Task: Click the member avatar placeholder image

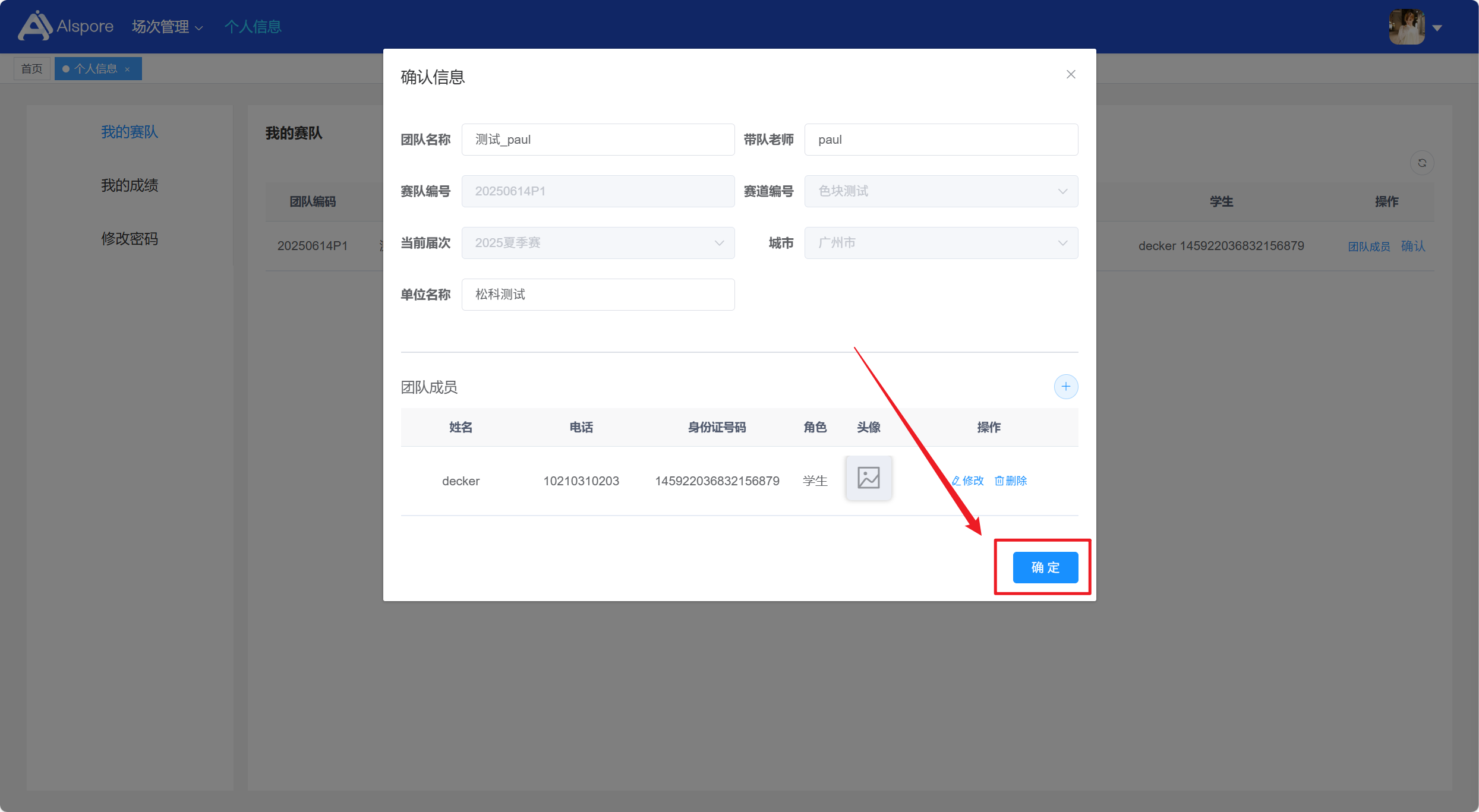Action: tap(868, 478)
